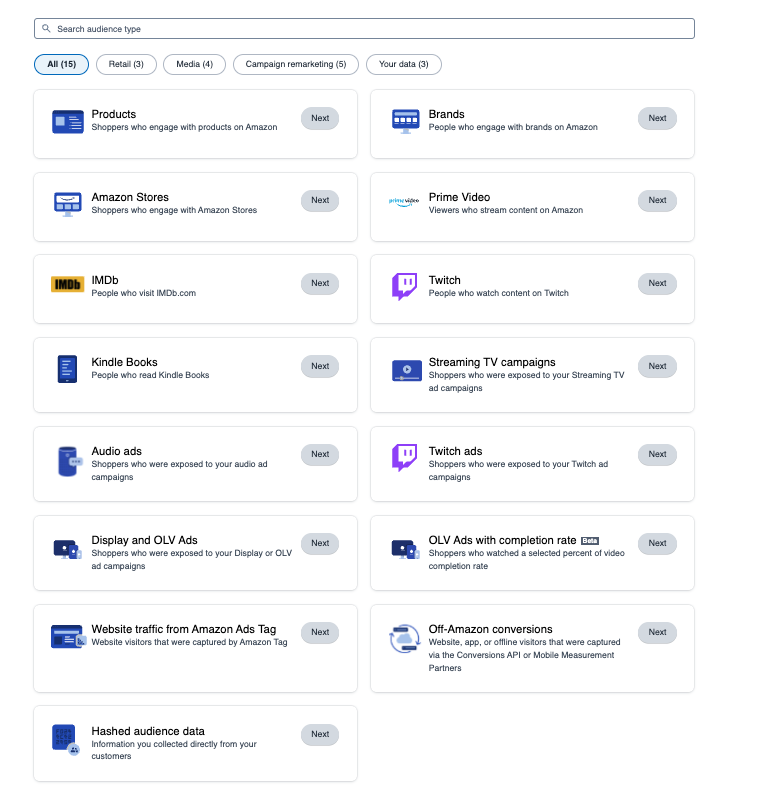Click the "Off-Amazon conversions" title
This screenshot has width=766, height=796.
(x=490, y=629)
